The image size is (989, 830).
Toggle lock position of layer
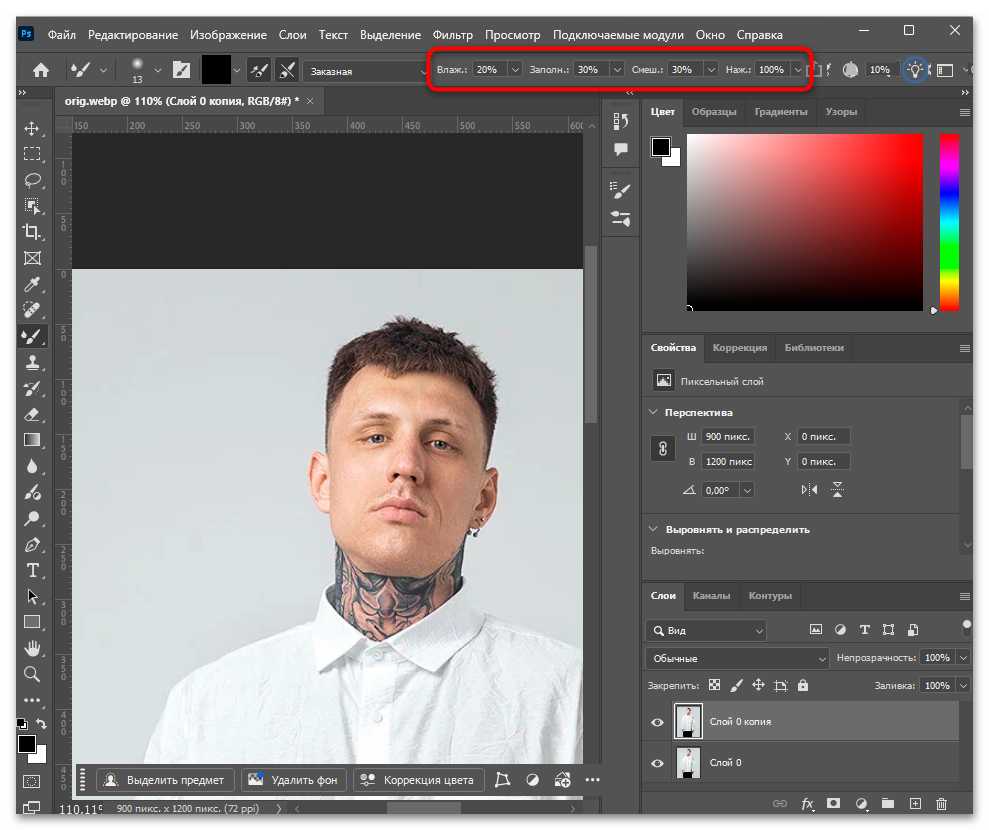click(758, 685)
